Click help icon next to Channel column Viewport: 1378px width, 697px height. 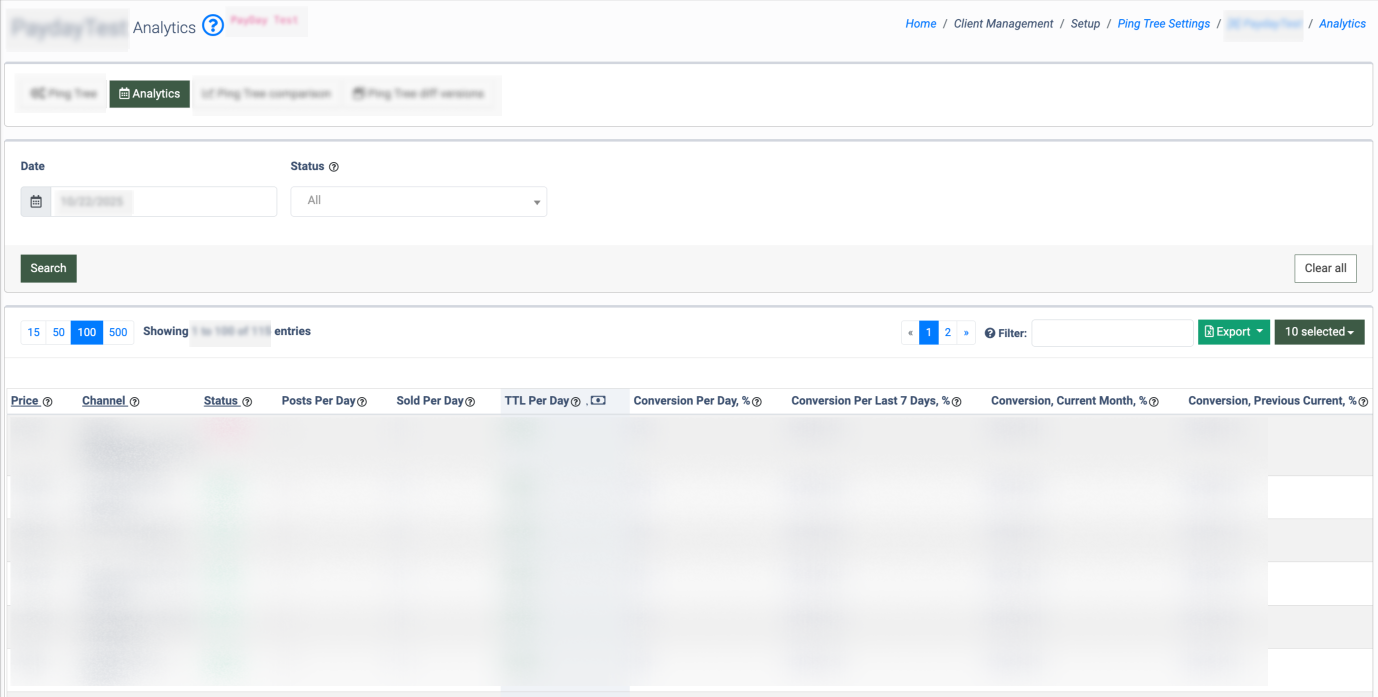(x=134, y=402)
